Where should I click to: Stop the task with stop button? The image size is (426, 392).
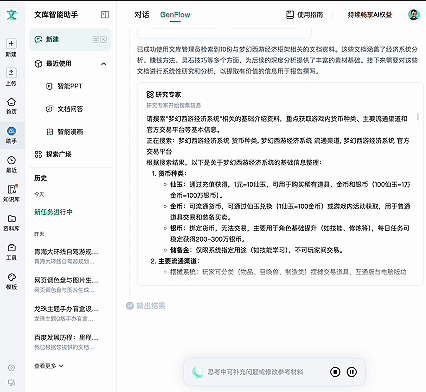pos(335,372)
